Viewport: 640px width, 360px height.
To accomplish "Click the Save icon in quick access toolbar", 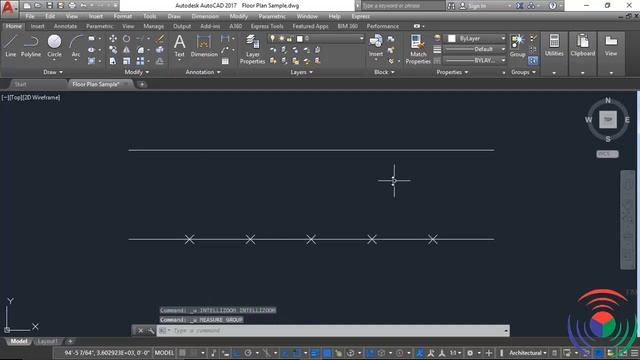I will coord(49,6).
